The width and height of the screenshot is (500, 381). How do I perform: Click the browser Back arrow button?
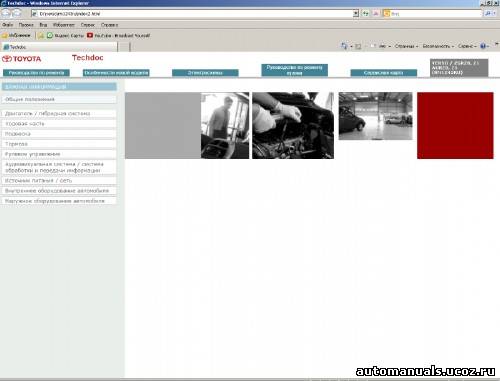pyautogui.click(x=6, y=13)
